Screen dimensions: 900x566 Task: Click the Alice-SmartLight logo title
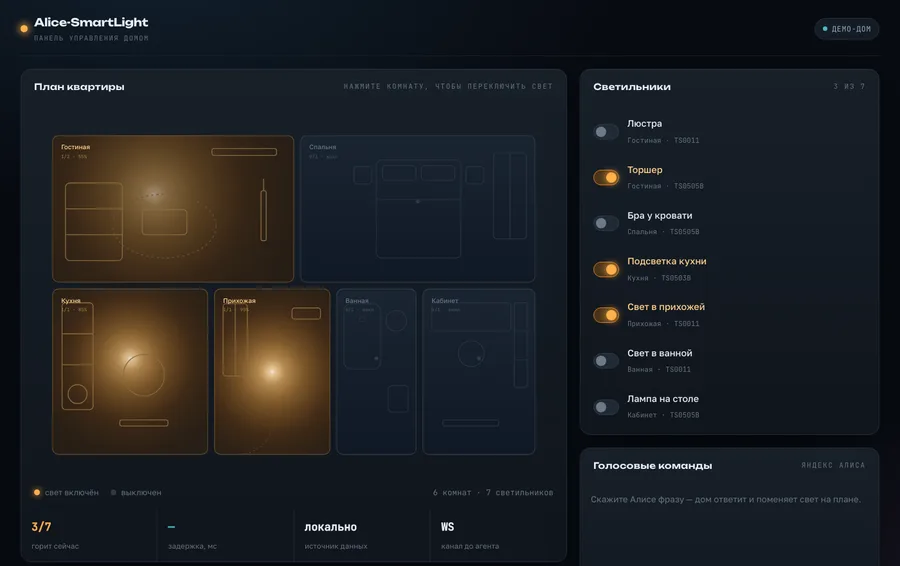(x=91, y=22)
